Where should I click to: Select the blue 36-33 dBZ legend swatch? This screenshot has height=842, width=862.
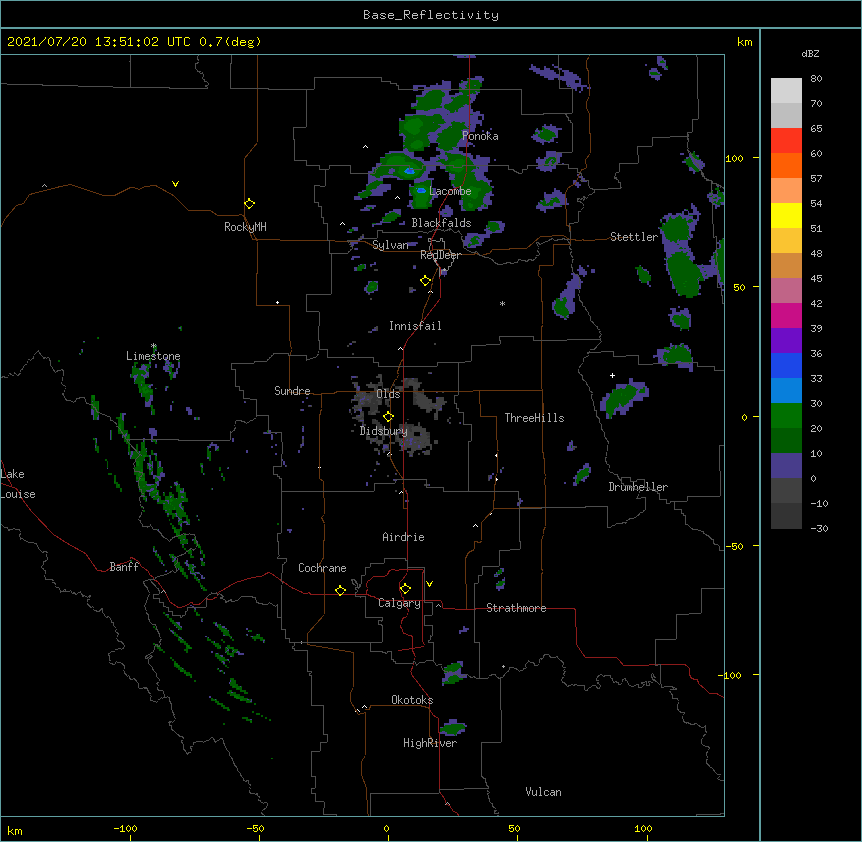tap(786, 365)
